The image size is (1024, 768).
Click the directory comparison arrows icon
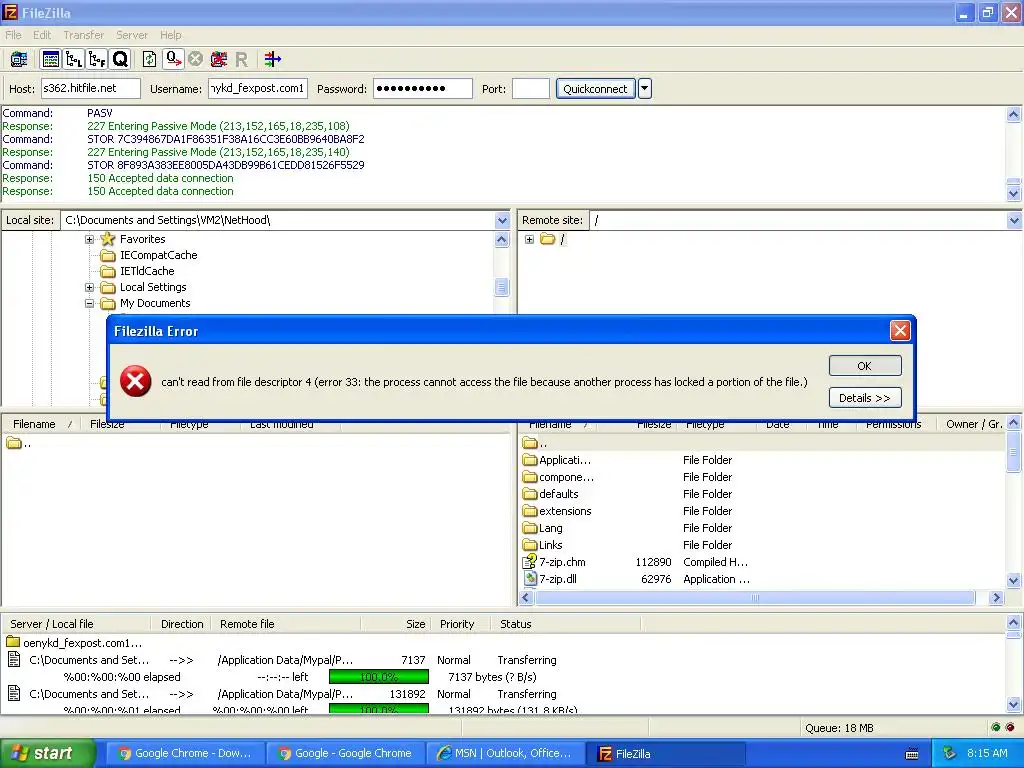pyautogui.click(x=272, y=59)
